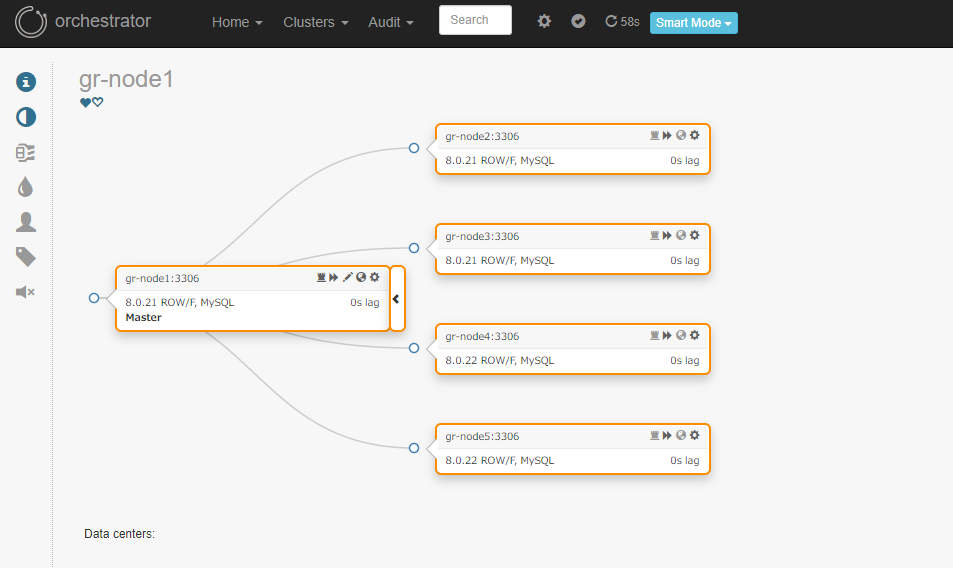Screen dimensions: 953x568
Task: Focus the Search input field
Action: tap(475, 20)
